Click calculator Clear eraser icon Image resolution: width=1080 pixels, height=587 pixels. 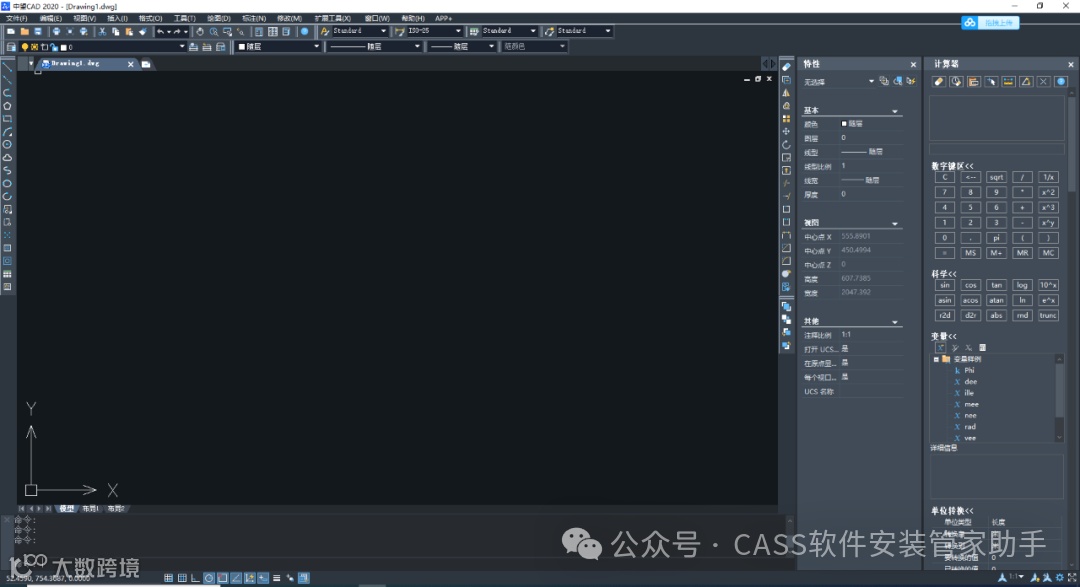coord(939,81)
